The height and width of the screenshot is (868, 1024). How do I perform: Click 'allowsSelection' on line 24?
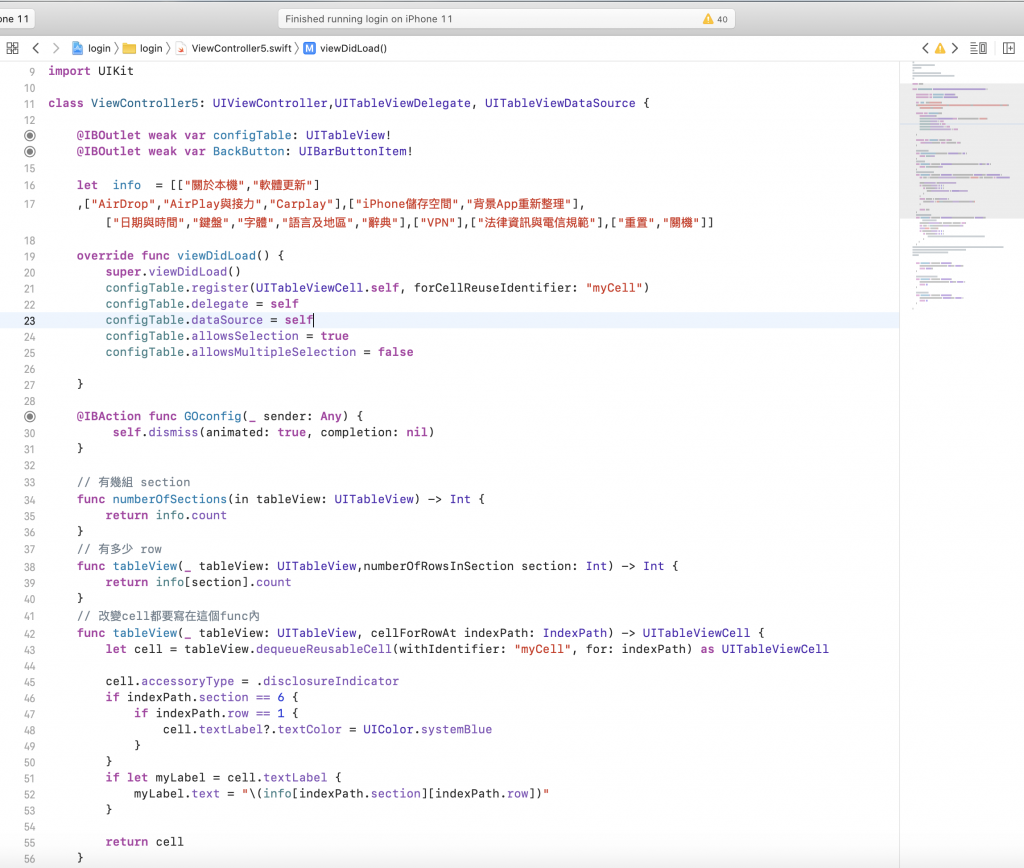click(x=245, y=336)
